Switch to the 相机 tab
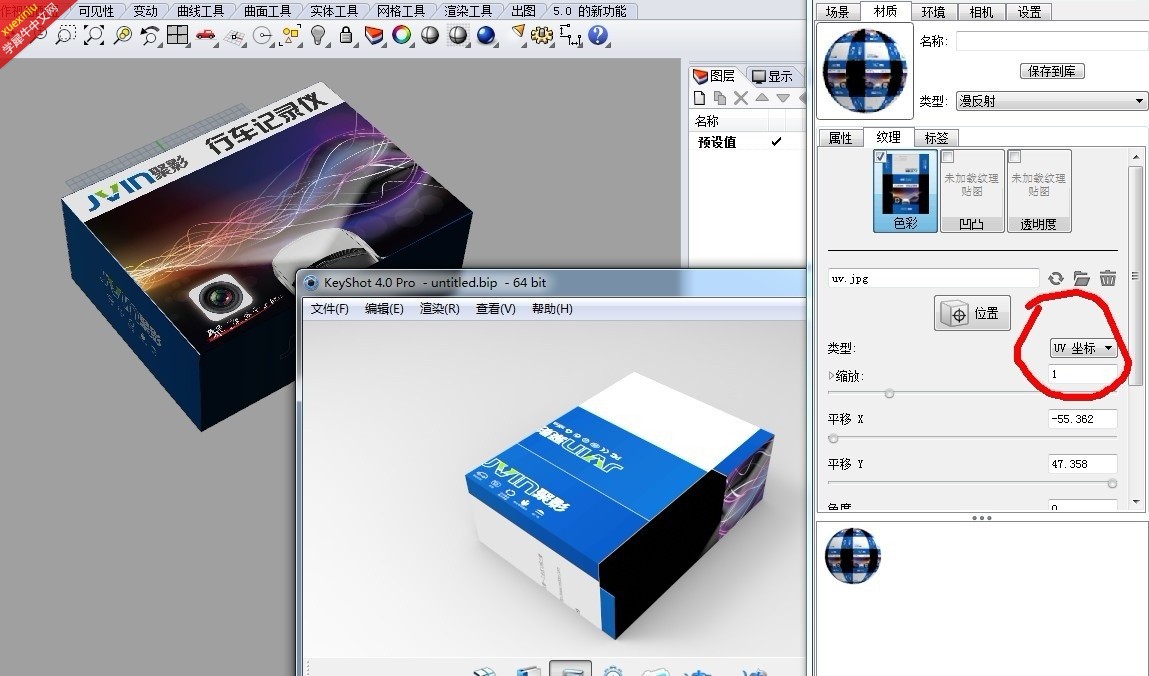 coord(980,12)
